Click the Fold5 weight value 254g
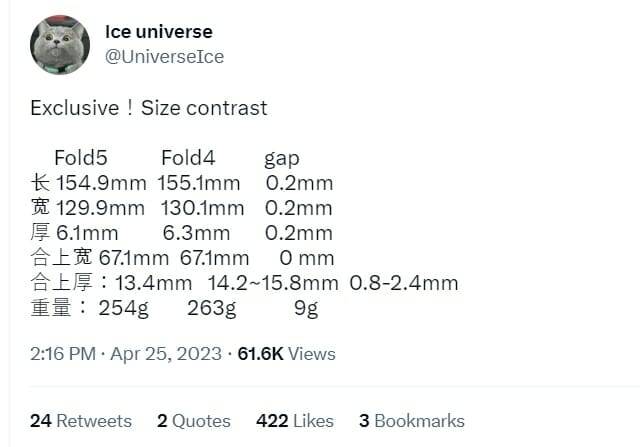 (123, 308)
